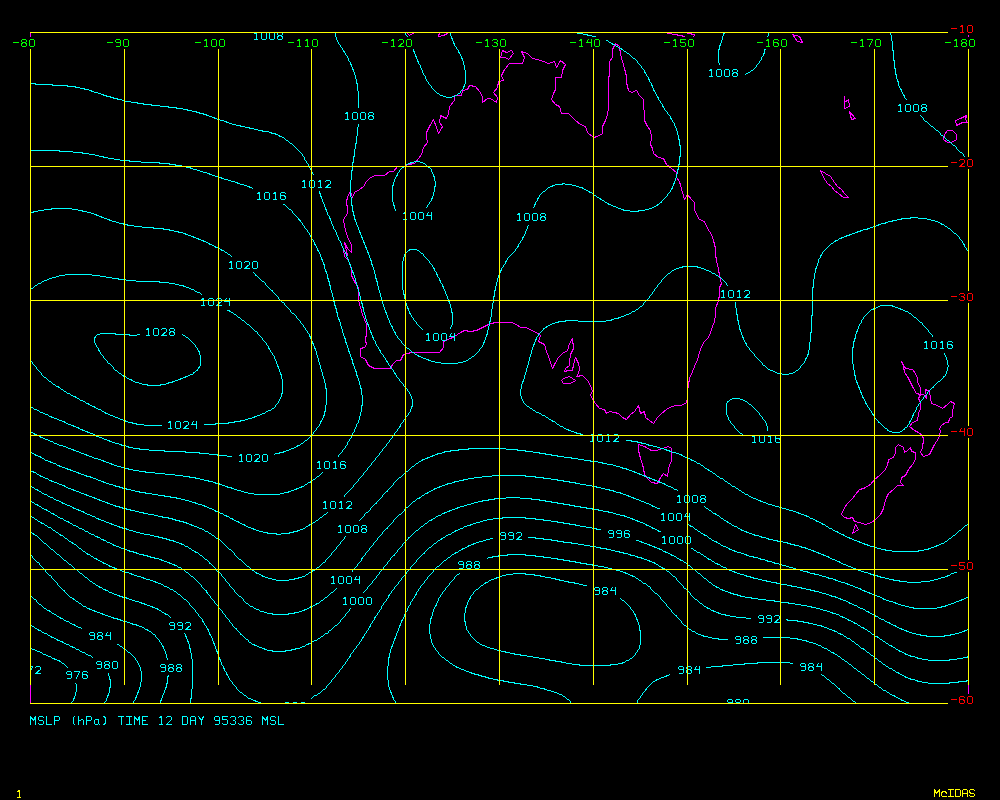Viewport: 1000px width, 800px height.
Task: Select the -130 longitude label
Action: pos(491,43)
